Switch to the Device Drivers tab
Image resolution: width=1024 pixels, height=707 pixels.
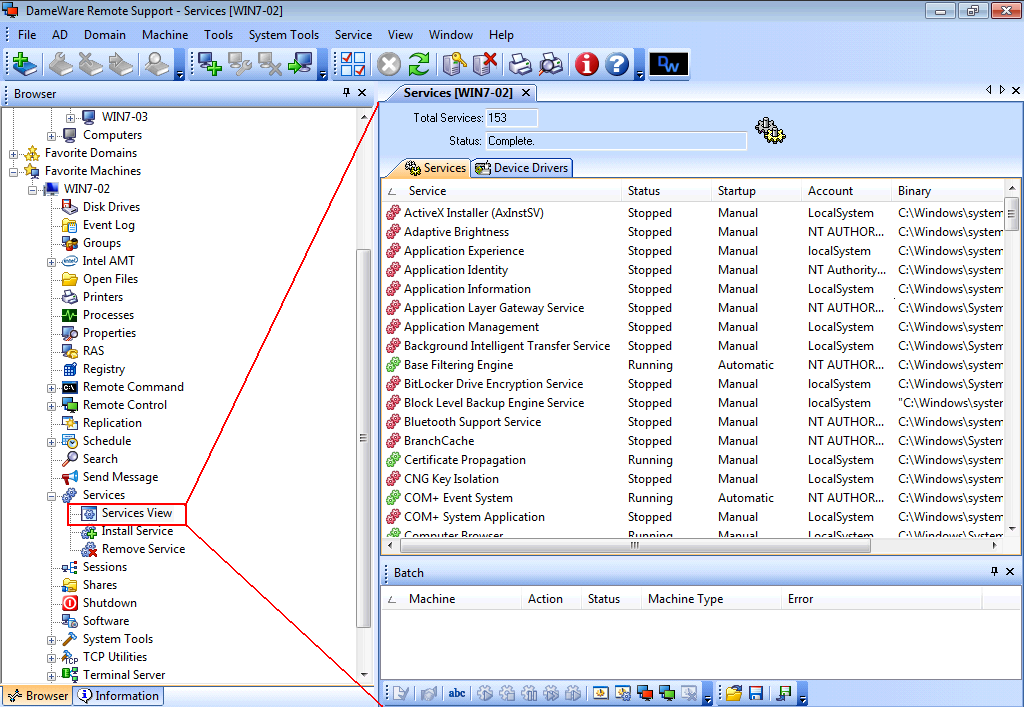point(522,168)
